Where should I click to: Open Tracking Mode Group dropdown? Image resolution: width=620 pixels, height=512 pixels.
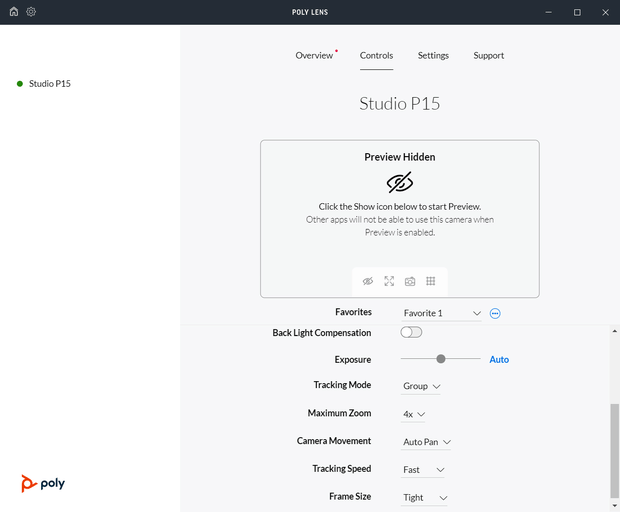421,386
